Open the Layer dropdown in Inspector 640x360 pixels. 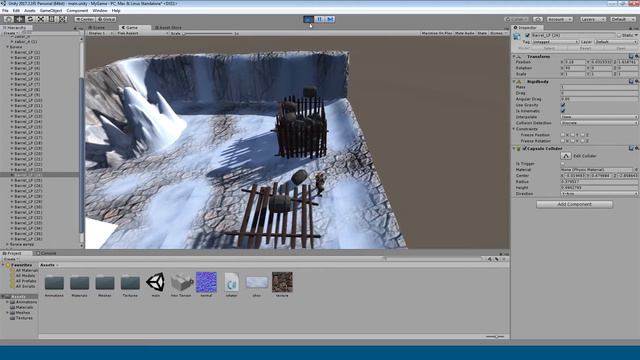(616, 42)
